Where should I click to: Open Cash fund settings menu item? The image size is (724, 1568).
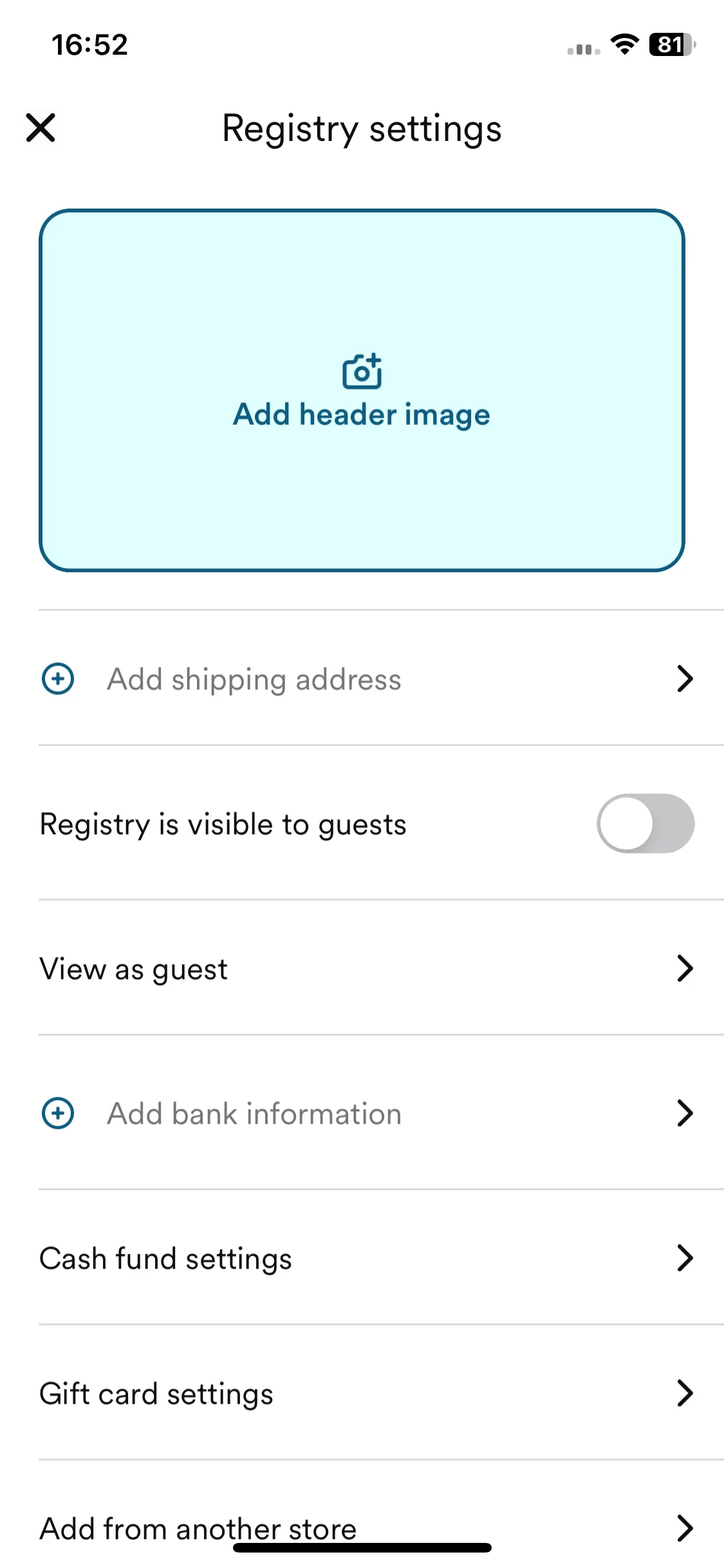pos(381,1258)
